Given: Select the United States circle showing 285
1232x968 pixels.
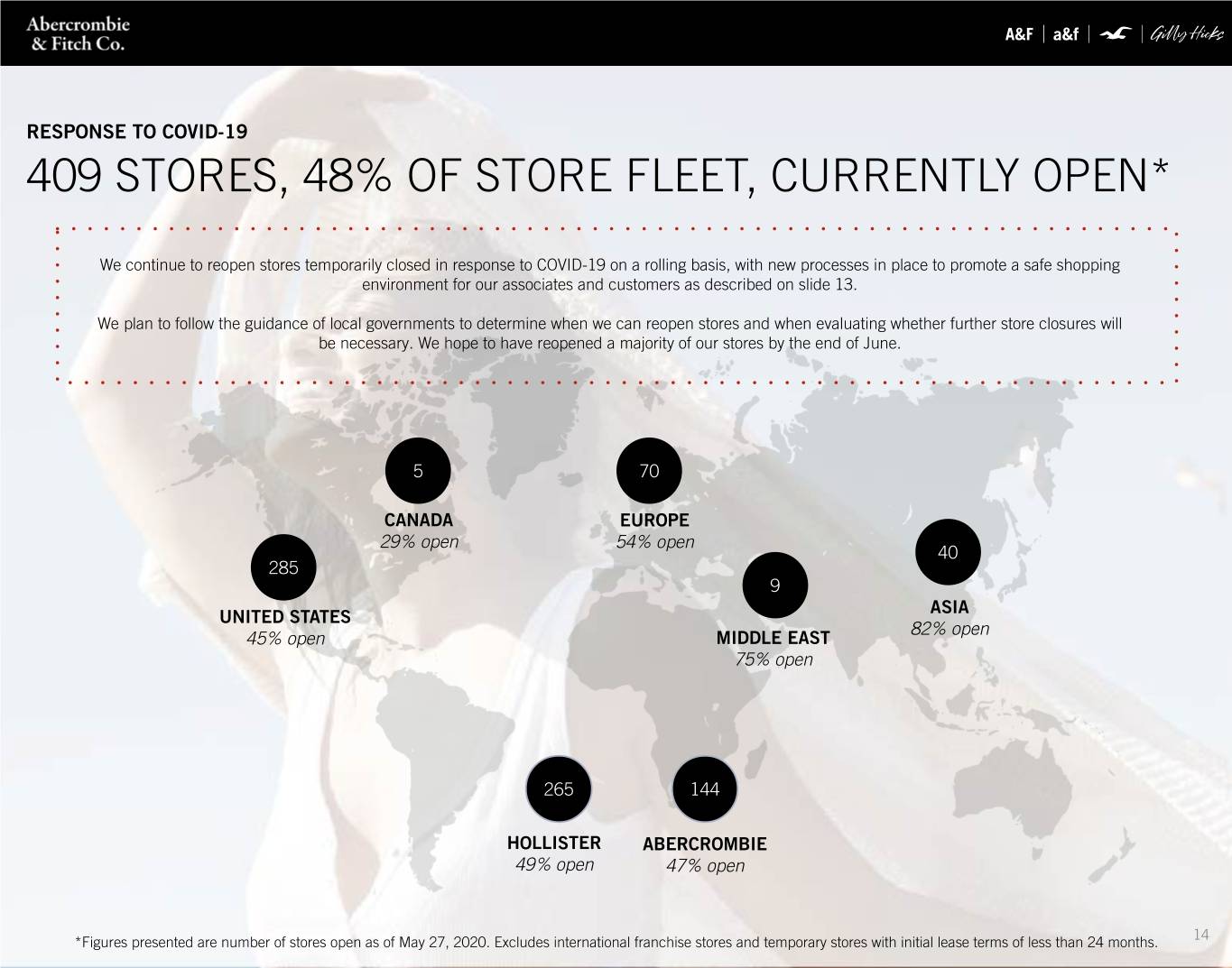Looking at the screenshot, I should click(283, 567).
